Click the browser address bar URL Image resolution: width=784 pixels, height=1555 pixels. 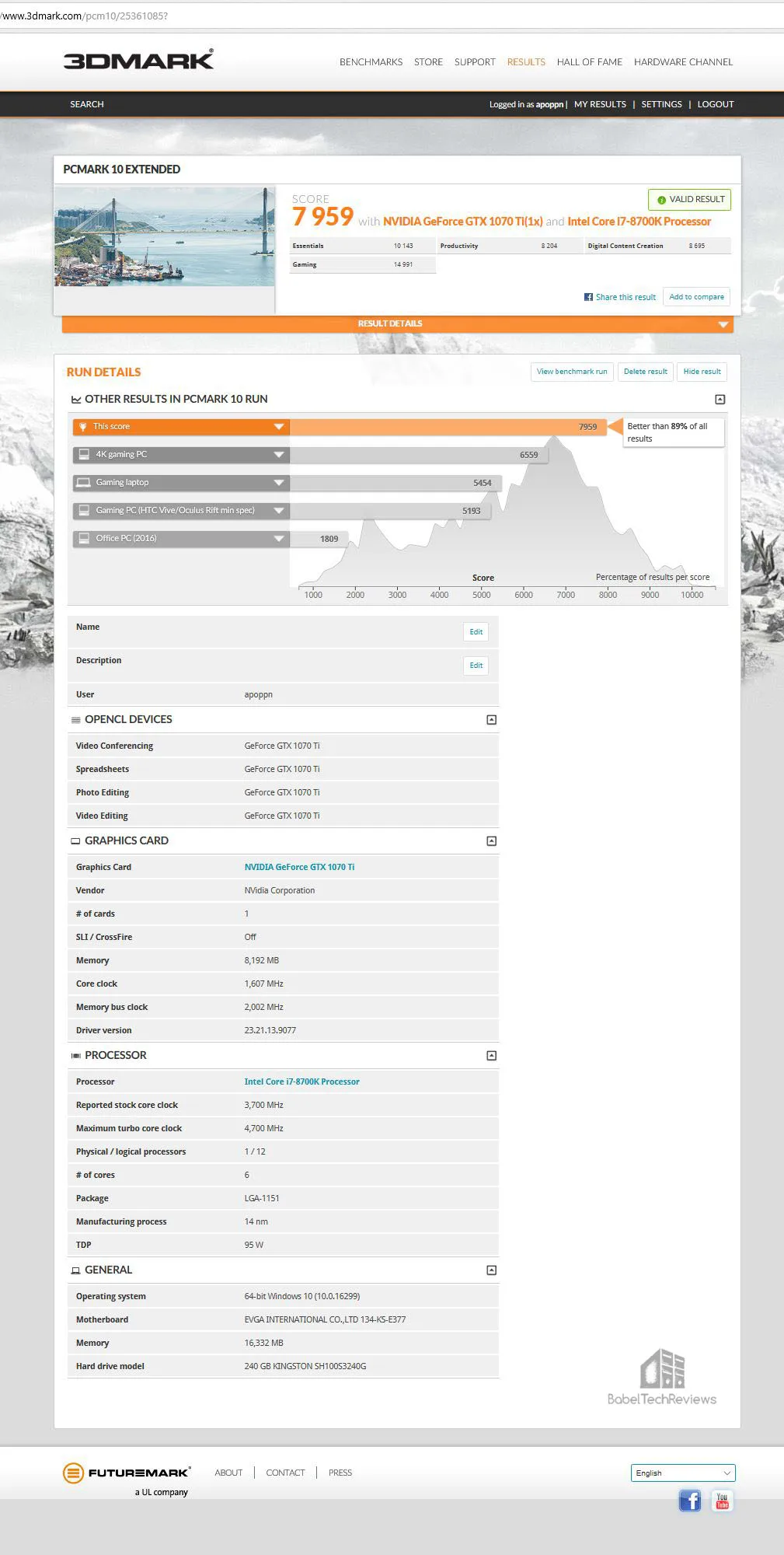pyautogui.click(x=84, y=16)
